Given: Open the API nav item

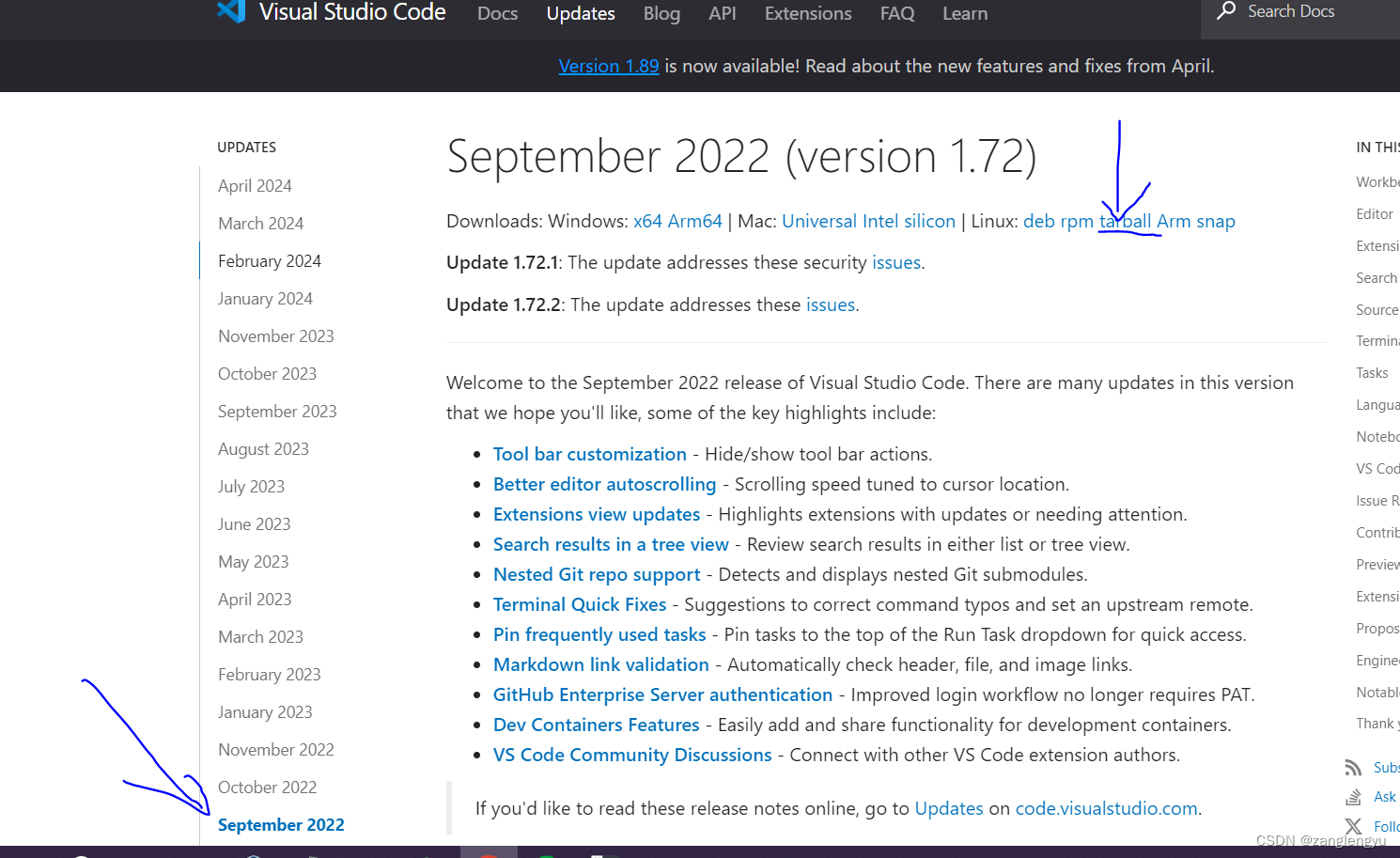Looking at the screenshot, I should (x=723, y=13).
